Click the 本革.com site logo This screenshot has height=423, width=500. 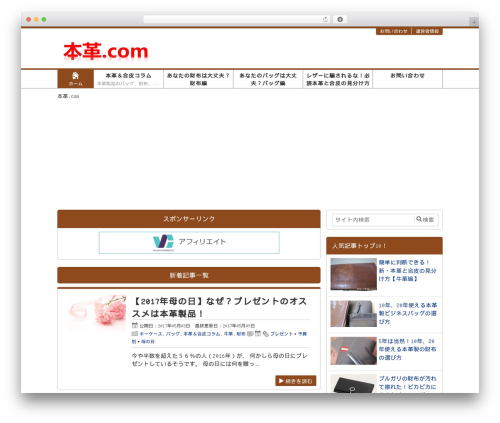pos(106,51)
